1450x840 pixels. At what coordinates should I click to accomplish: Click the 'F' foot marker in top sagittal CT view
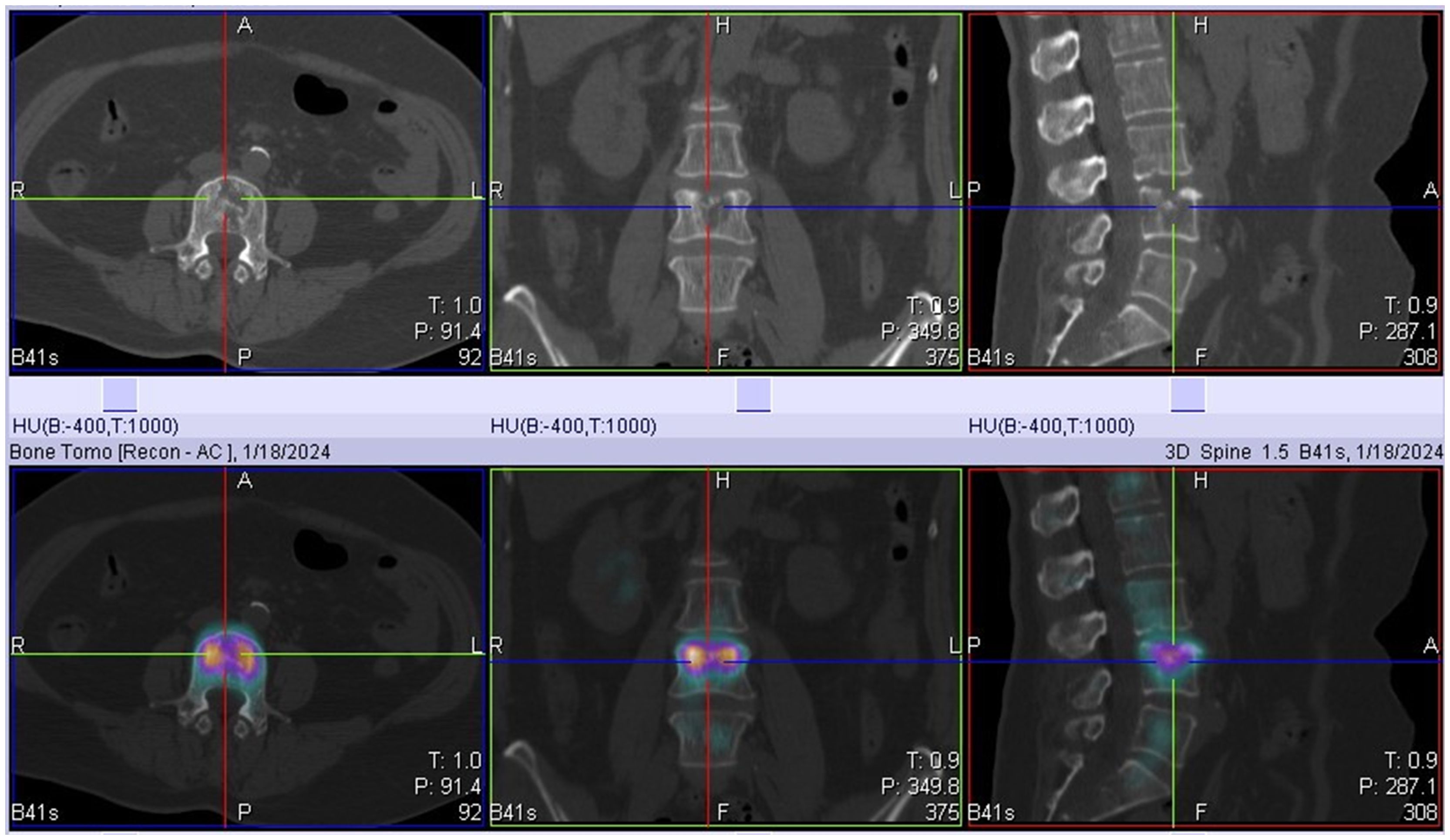coord(1200,358)
